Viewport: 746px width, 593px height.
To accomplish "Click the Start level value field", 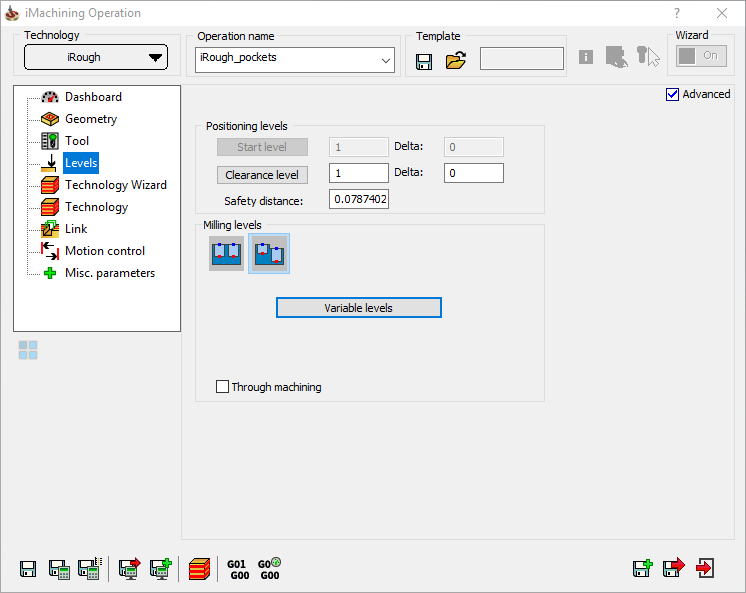I will point(359,147).
